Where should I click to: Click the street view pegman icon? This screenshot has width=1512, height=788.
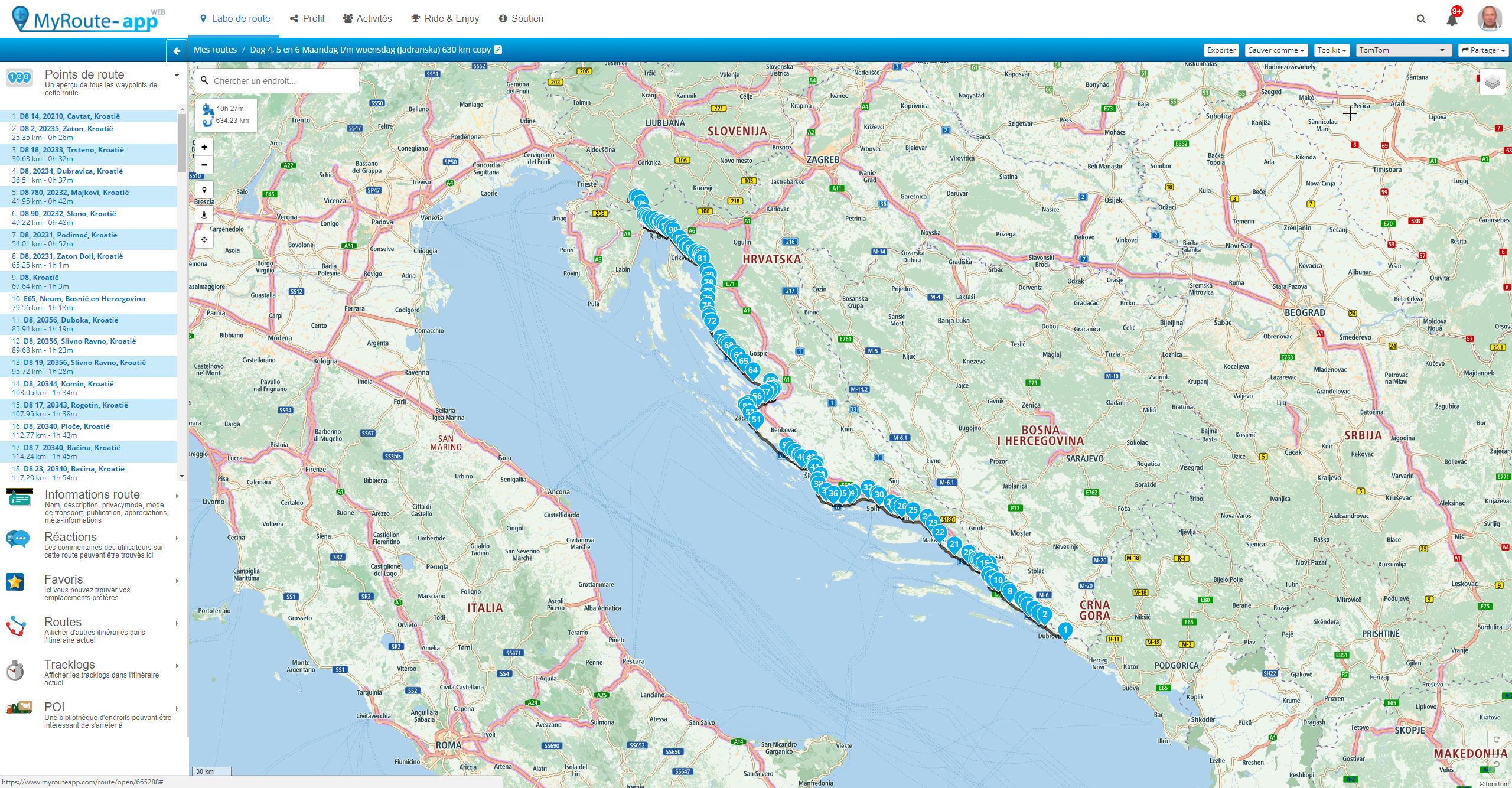pyautogui.click(x=204, y=215)
